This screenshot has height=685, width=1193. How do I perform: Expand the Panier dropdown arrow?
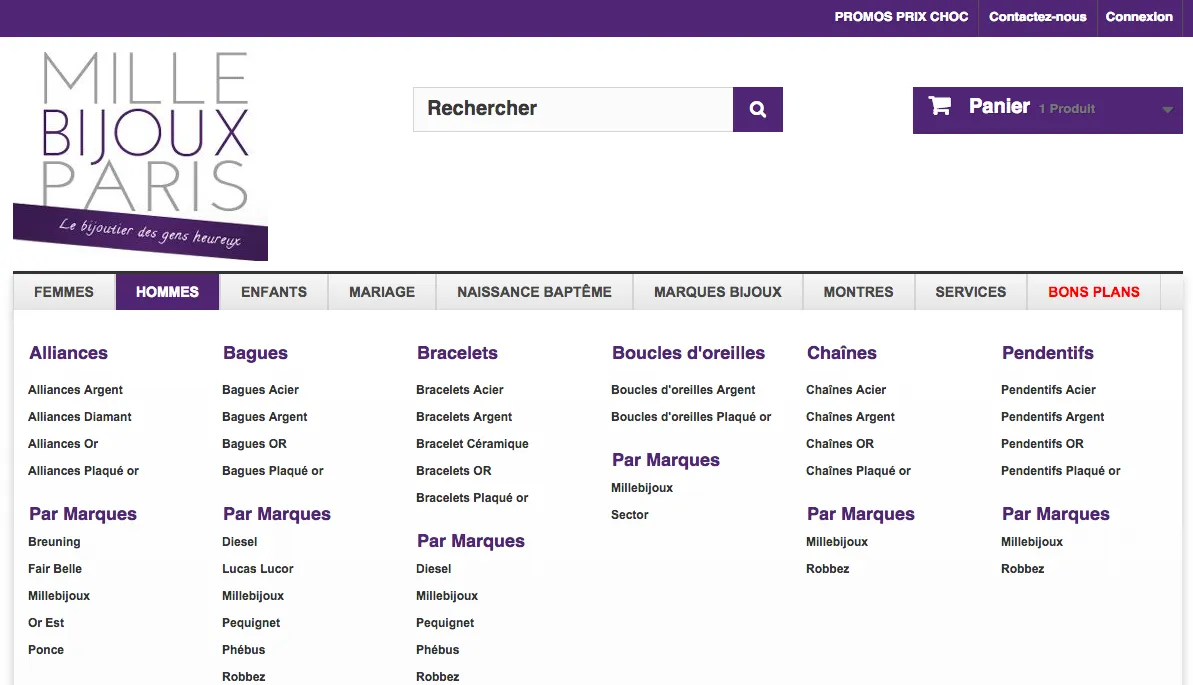(x=1167, y=110)
